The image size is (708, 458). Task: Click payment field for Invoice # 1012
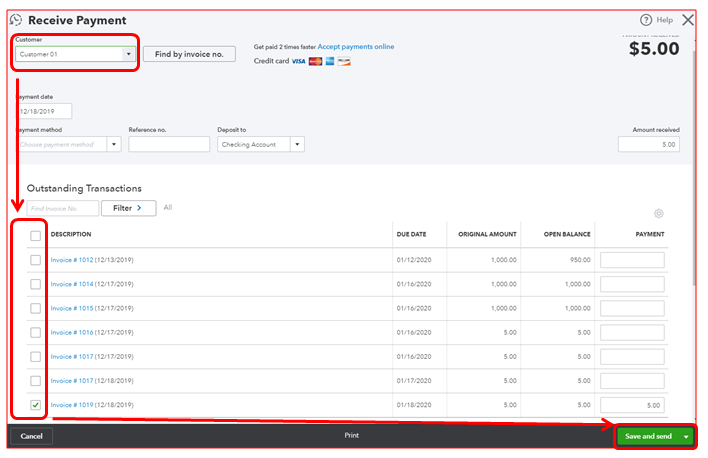[632, 260]
